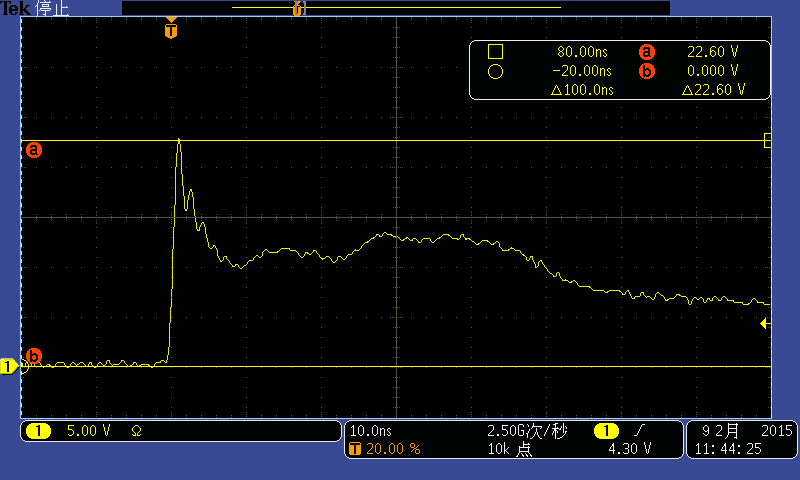The image size is (800, 480).
Task: Click the red a badge in cursor readout
Action: coord(646,52)
